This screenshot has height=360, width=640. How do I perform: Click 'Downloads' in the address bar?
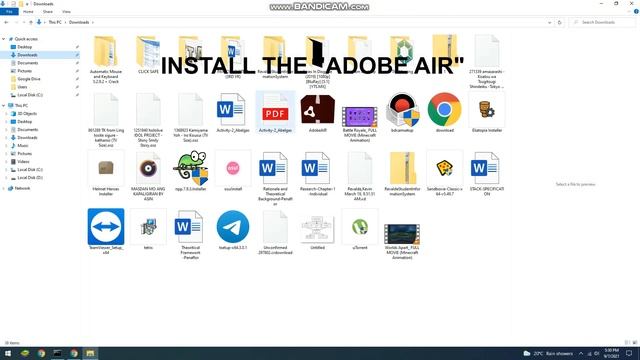79,22
